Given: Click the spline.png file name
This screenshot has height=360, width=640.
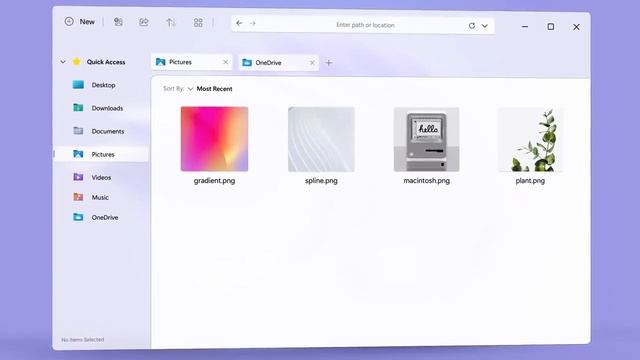Looking at the screenshot, I should tap(321, 180).
